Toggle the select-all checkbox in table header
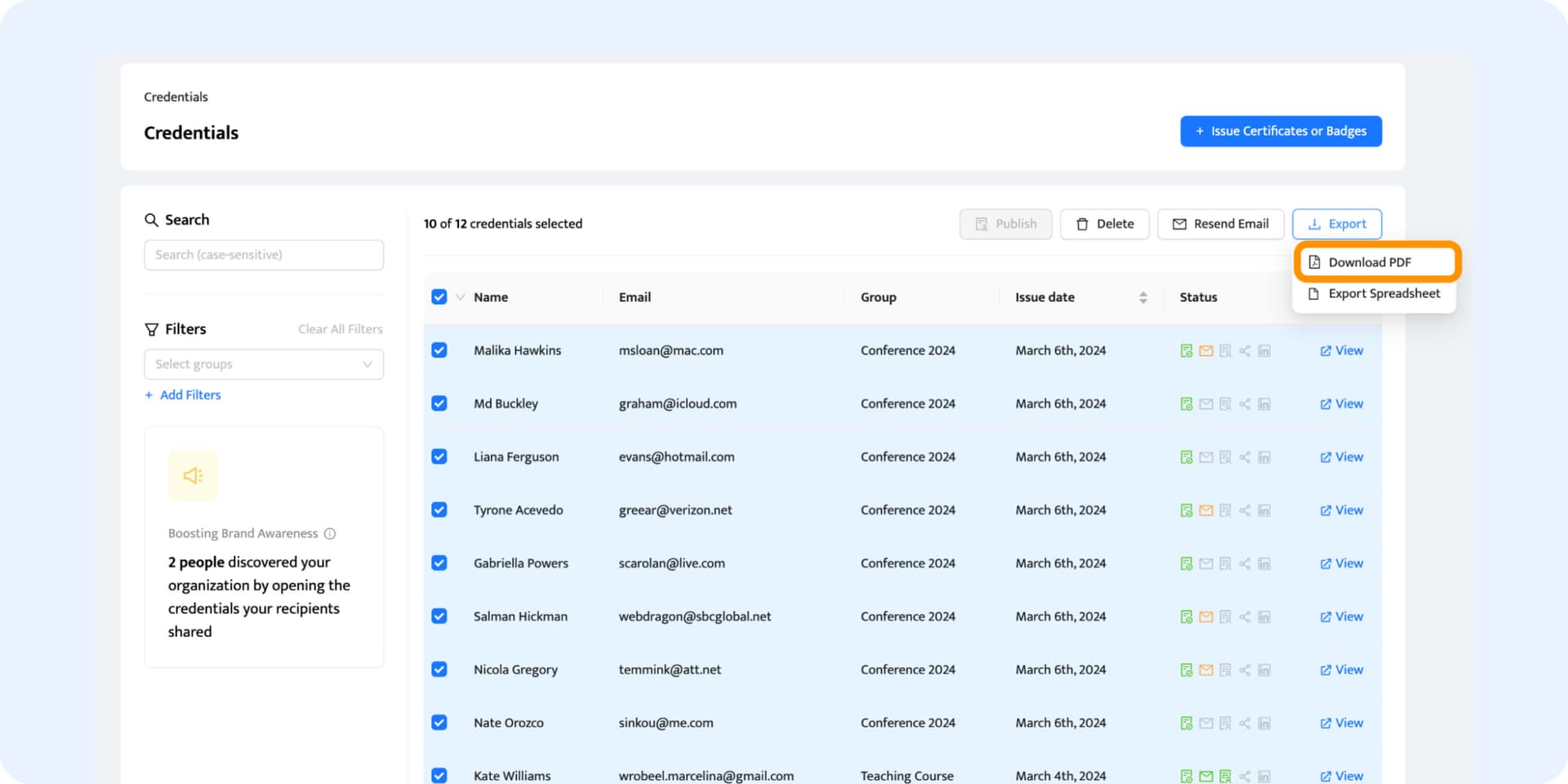1568x784 pixels. coord(439,297)
